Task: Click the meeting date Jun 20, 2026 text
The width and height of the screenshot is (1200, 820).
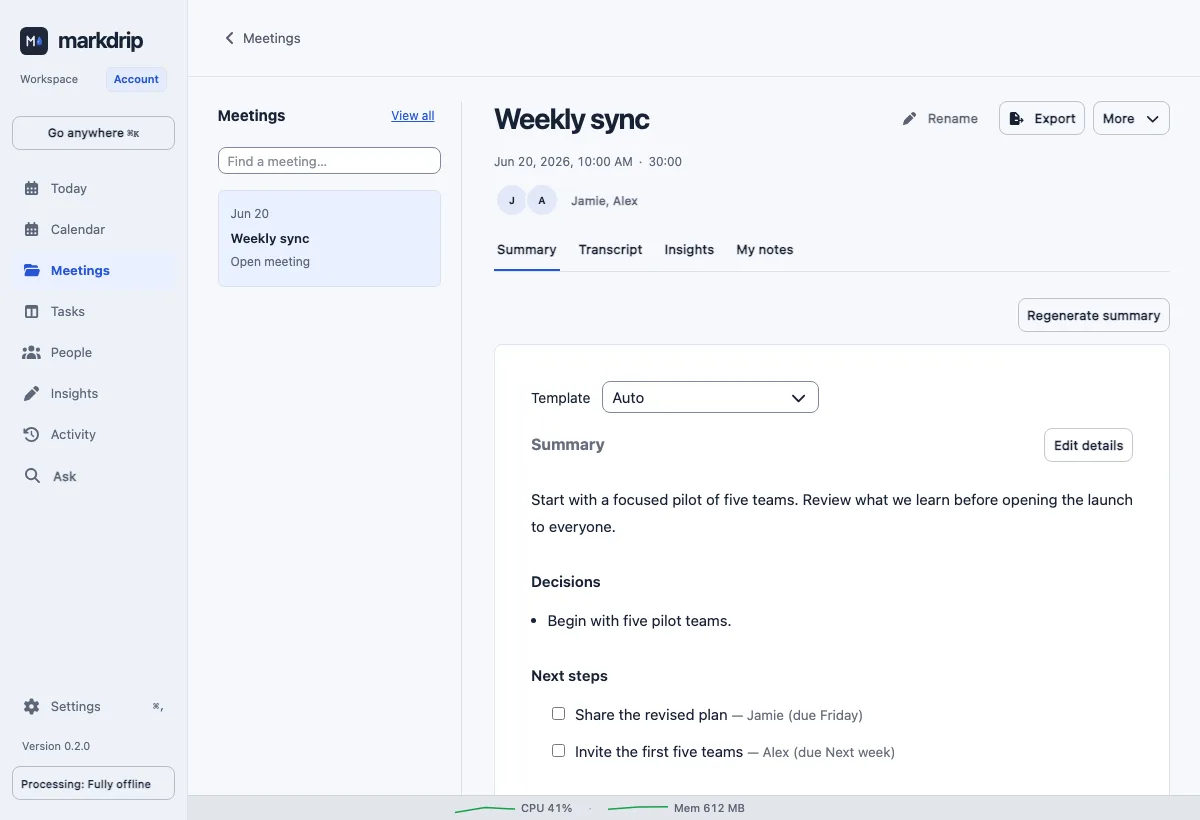Action: point(563,161)
